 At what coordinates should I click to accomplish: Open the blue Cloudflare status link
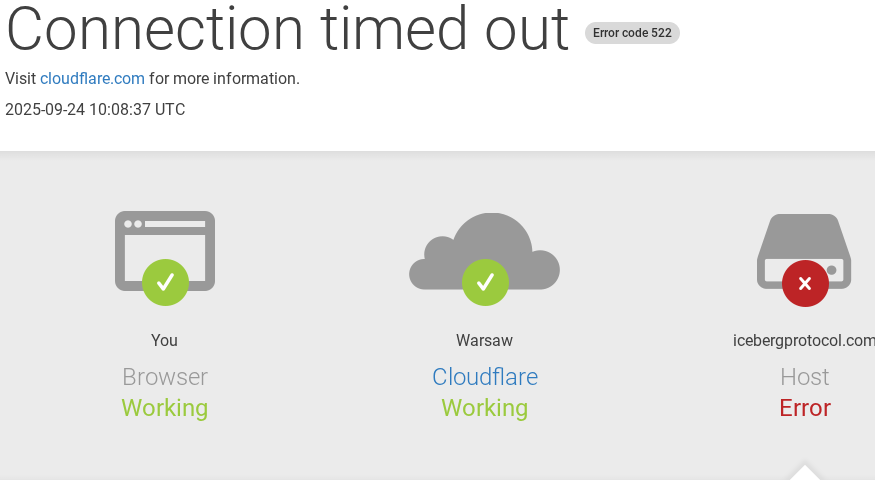pos(485,377)
